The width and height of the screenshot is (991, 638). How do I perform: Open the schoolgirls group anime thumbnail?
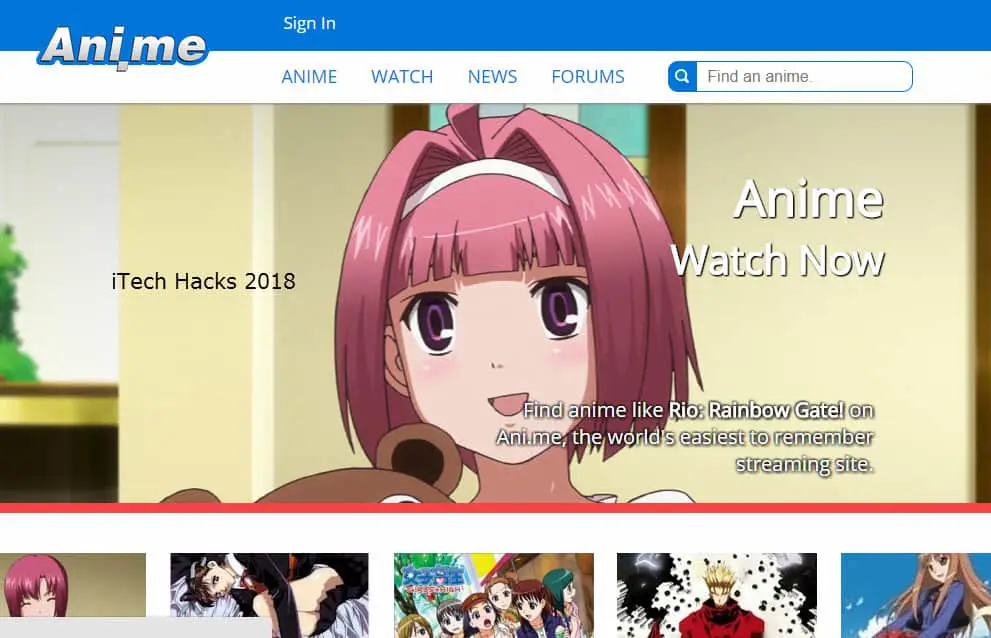[494, 596]
